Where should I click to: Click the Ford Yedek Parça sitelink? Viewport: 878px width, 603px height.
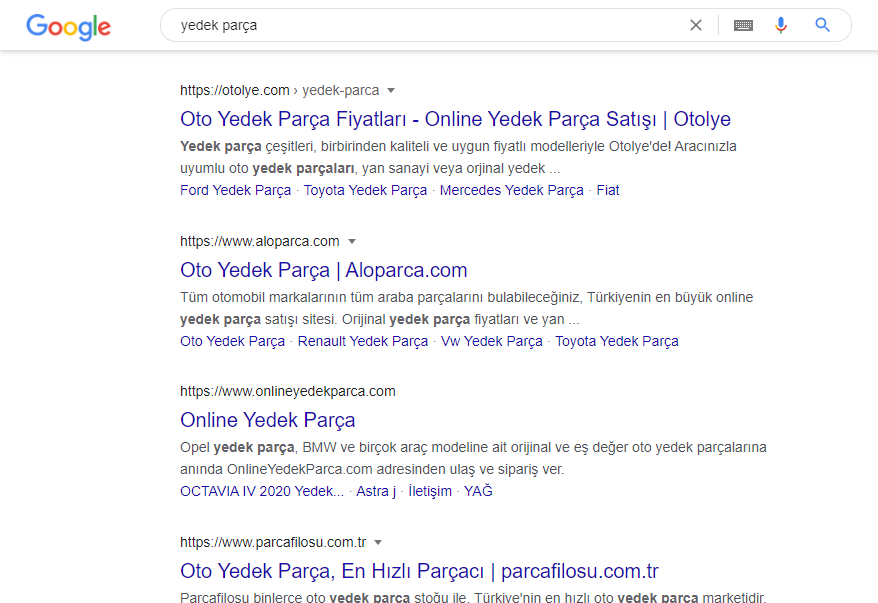pyautogui.click(x=235, y=190)
